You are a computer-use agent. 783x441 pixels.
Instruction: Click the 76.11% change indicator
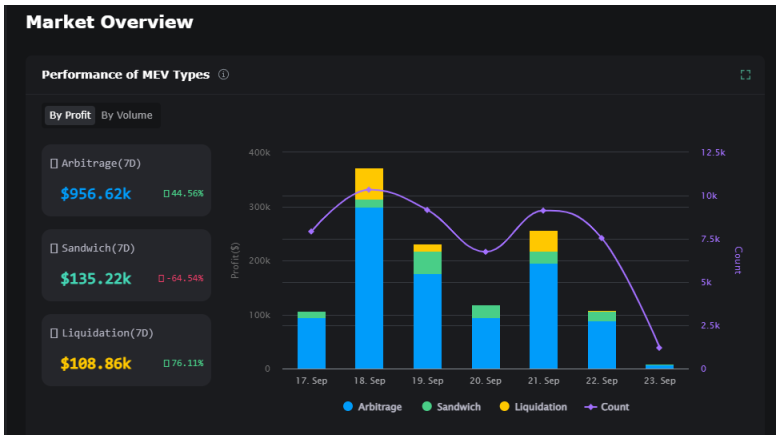[184, 363]
